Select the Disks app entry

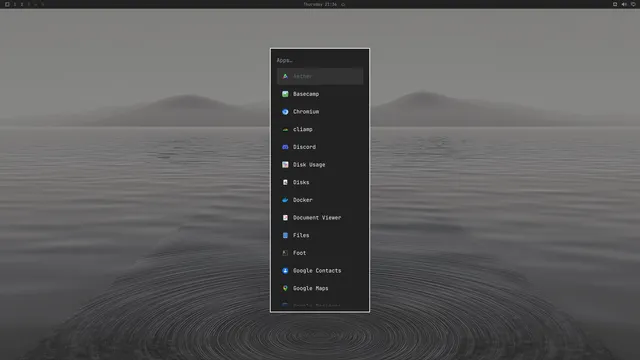coord(320,182)
